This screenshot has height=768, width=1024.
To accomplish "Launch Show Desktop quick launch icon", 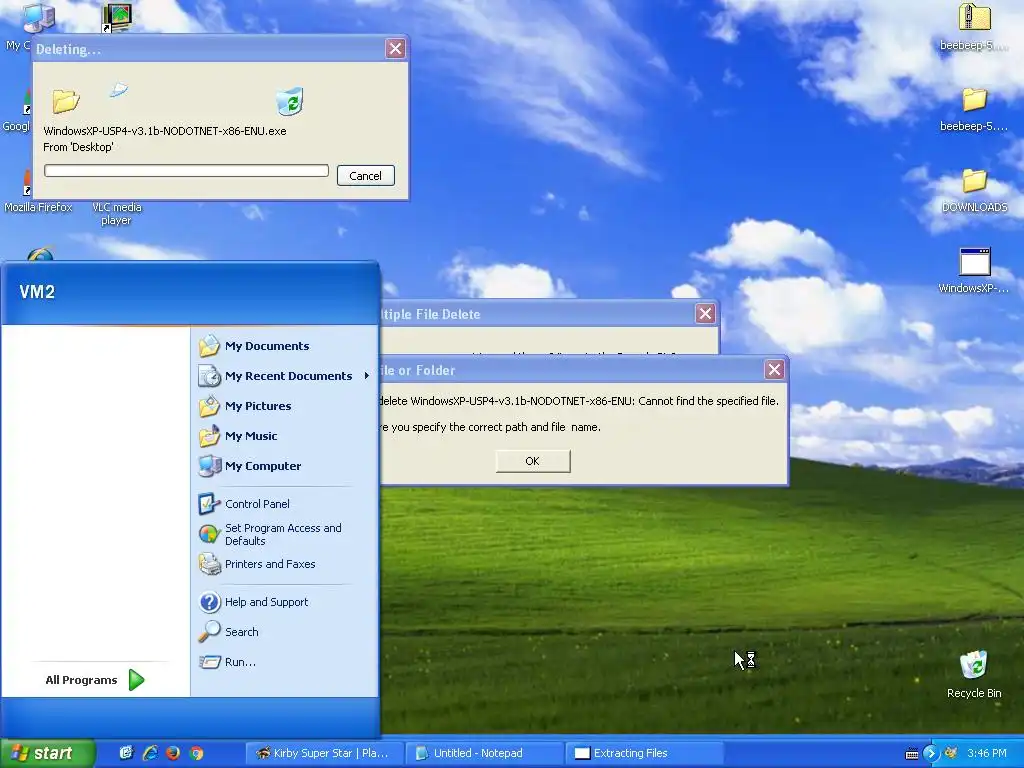I will tap(126, 753).
